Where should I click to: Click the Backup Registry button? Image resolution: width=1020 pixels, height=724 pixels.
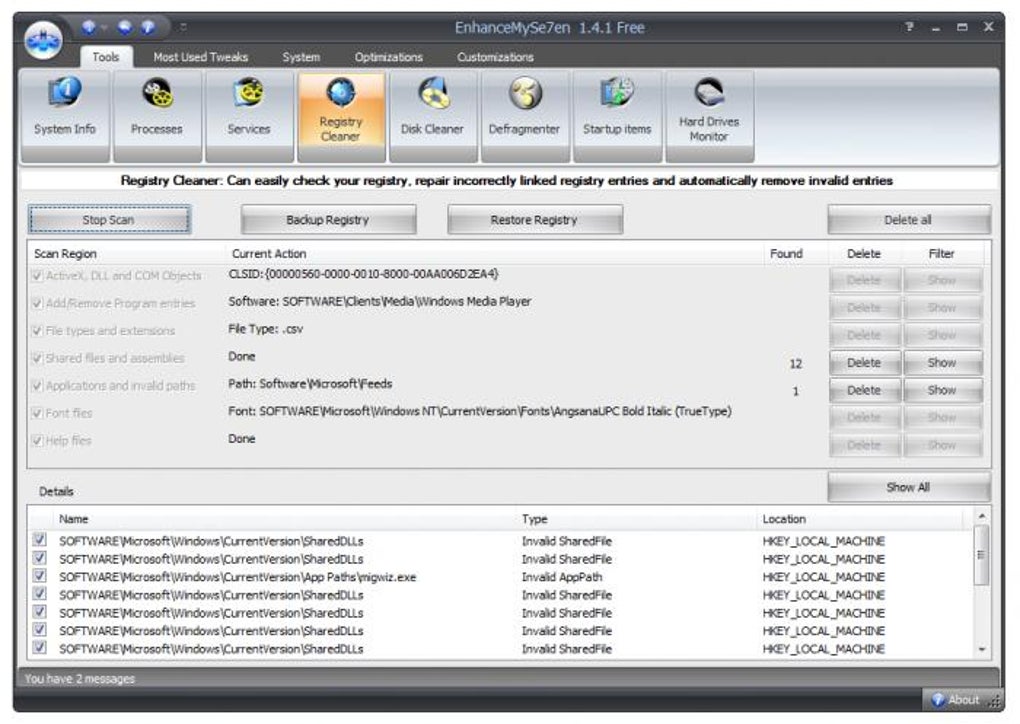pos(328,220)
